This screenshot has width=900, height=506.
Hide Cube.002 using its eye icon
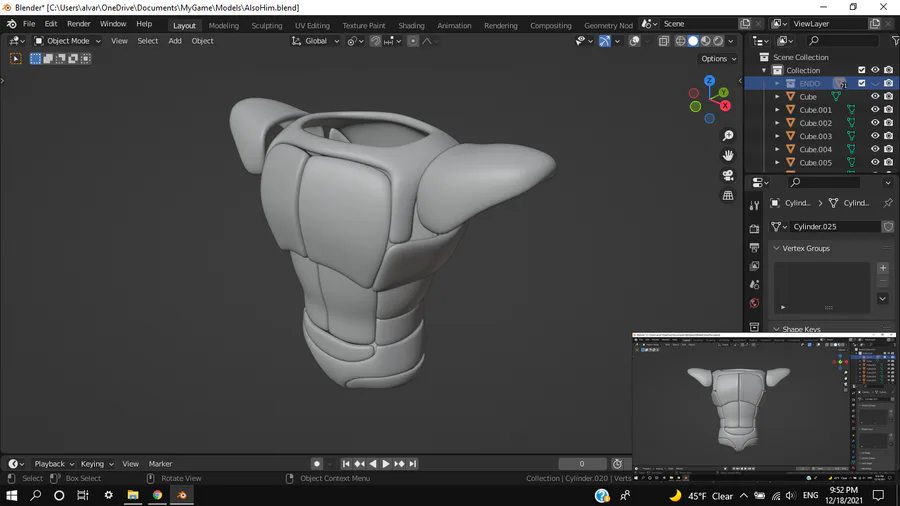[875, 123]
